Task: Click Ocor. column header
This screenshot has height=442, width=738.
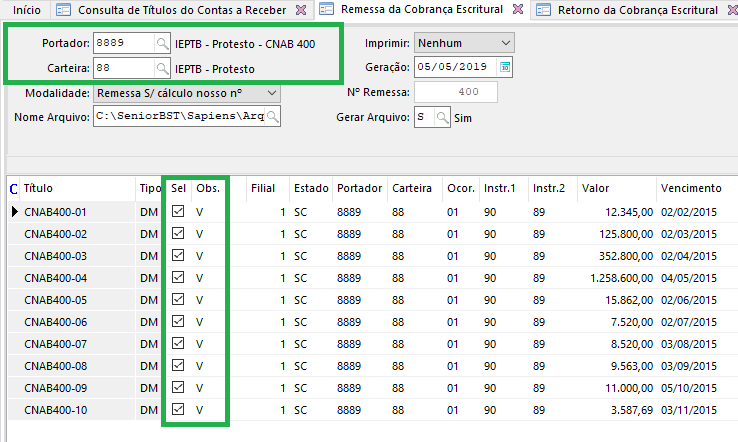Action: point(461,188)
